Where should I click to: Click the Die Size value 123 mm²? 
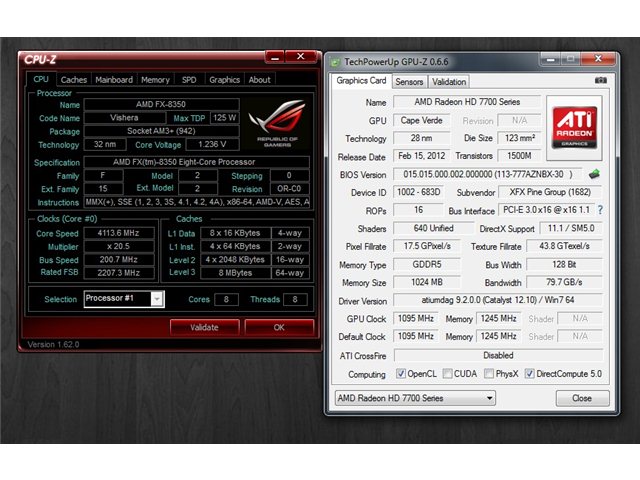(x=519, y=138)
